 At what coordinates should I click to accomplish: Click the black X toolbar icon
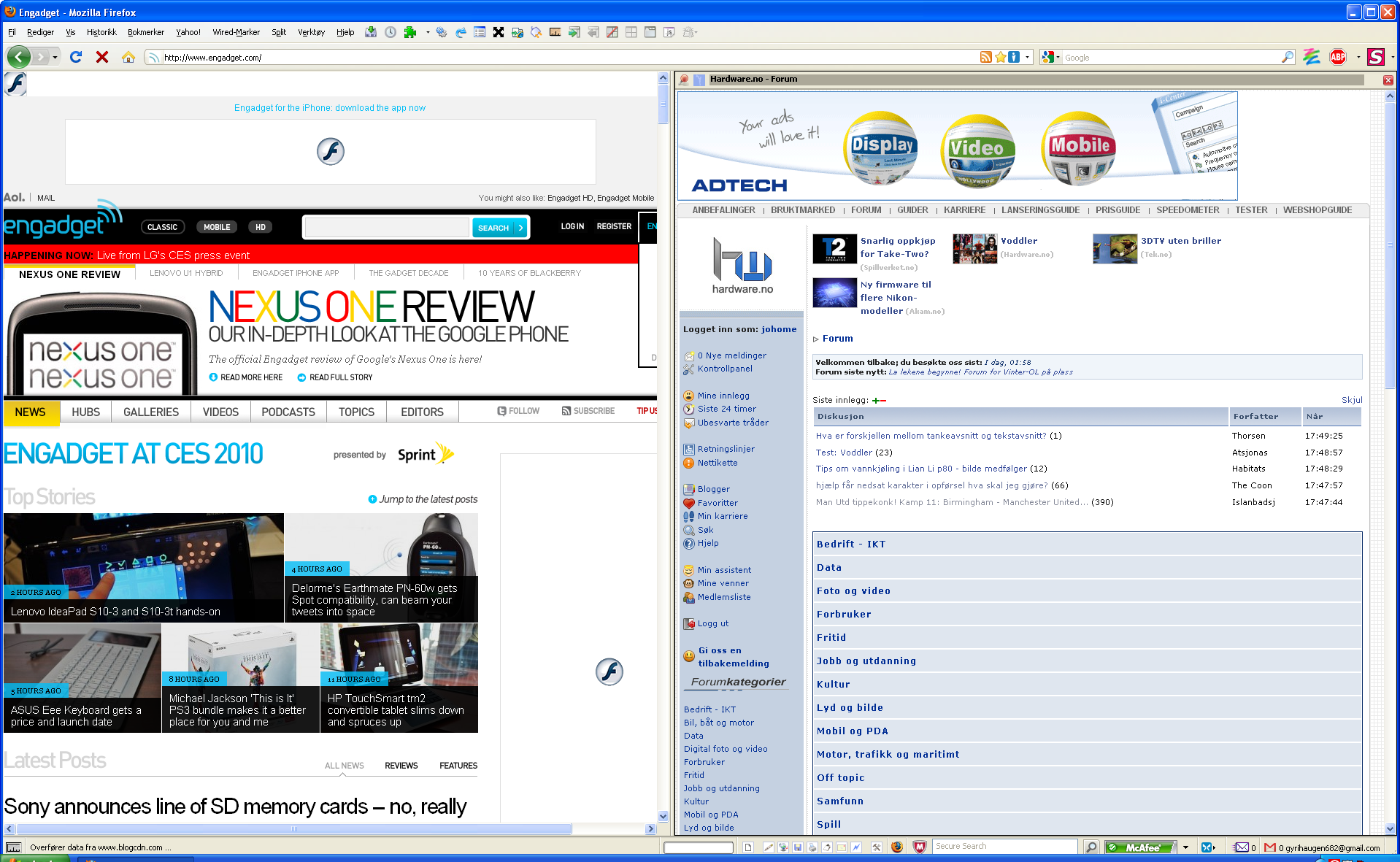click(499, 32)
